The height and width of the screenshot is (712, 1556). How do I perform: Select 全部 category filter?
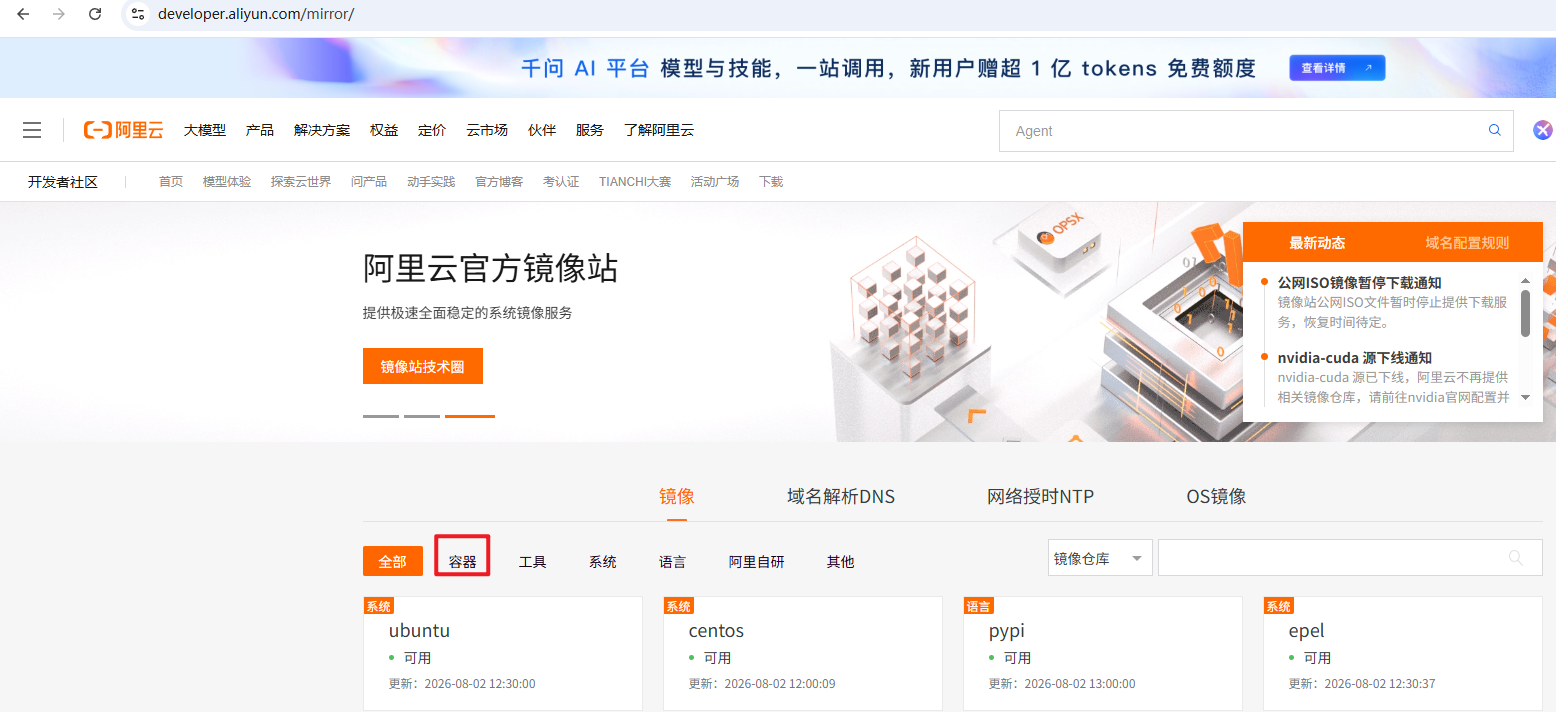click(x=392, y=561)
